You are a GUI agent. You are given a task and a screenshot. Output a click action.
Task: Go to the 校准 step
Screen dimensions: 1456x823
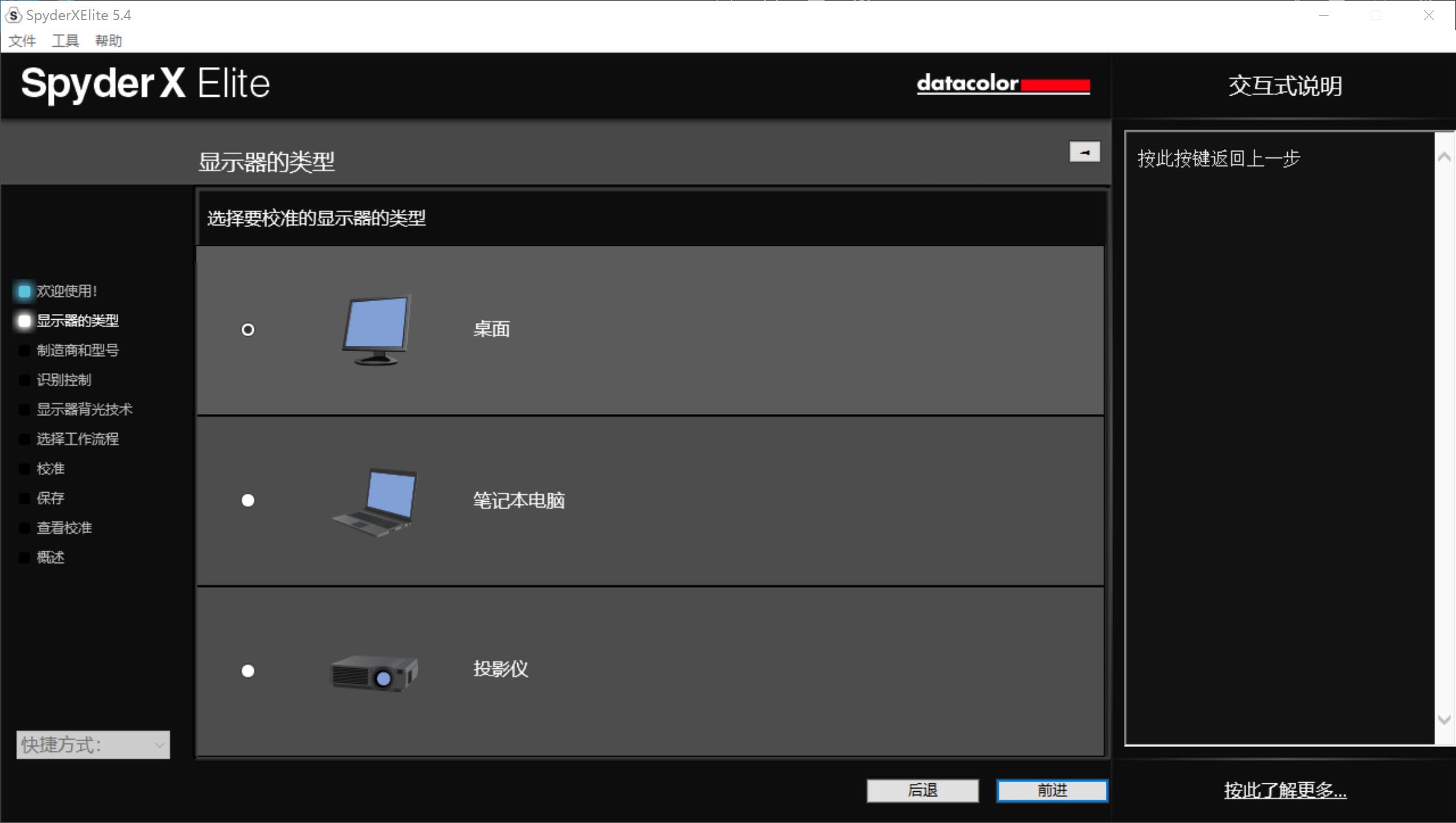pyautogui.click(x=50, y=469)
